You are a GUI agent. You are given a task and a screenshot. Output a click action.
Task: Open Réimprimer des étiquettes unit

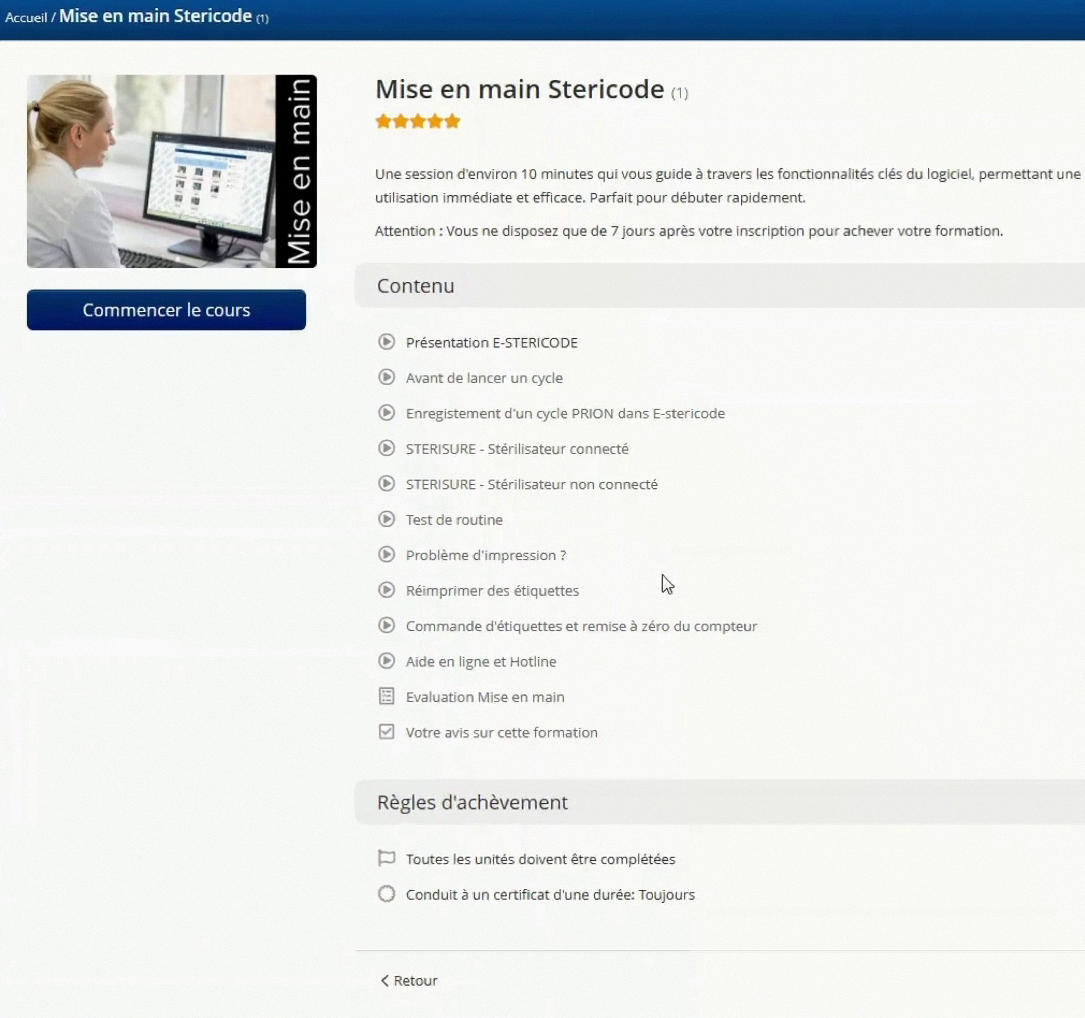click(492, 590)
